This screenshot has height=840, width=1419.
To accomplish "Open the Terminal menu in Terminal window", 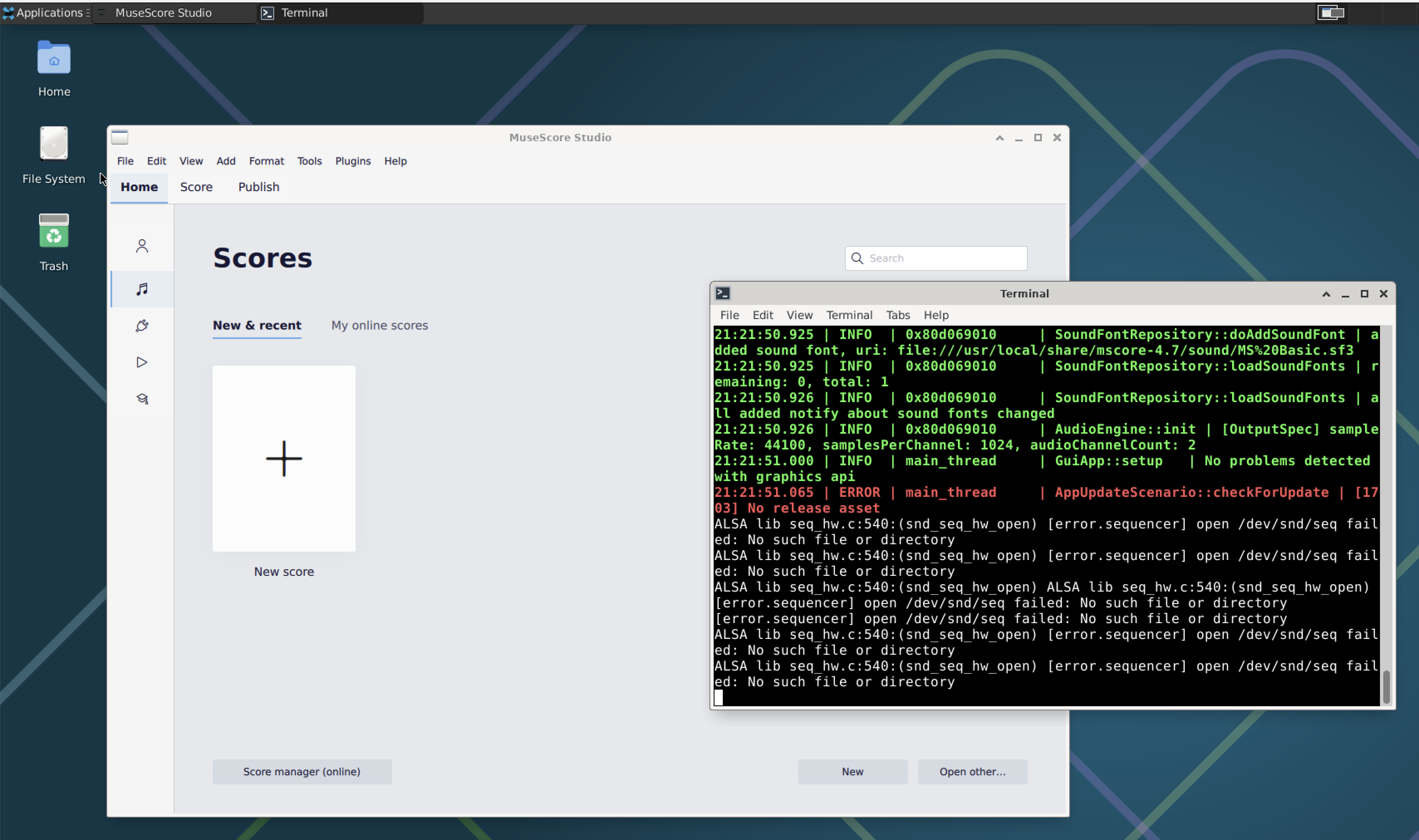I will [x=849, y=315].
